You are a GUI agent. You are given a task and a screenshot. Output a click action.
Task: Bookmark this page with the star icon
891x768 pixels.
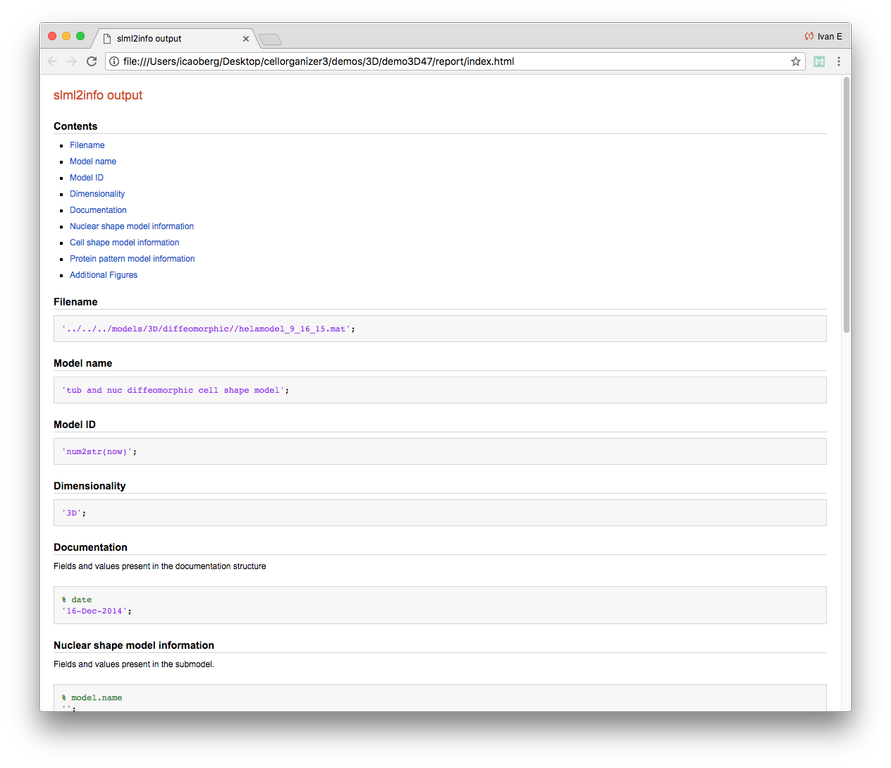tap(796, 61)
